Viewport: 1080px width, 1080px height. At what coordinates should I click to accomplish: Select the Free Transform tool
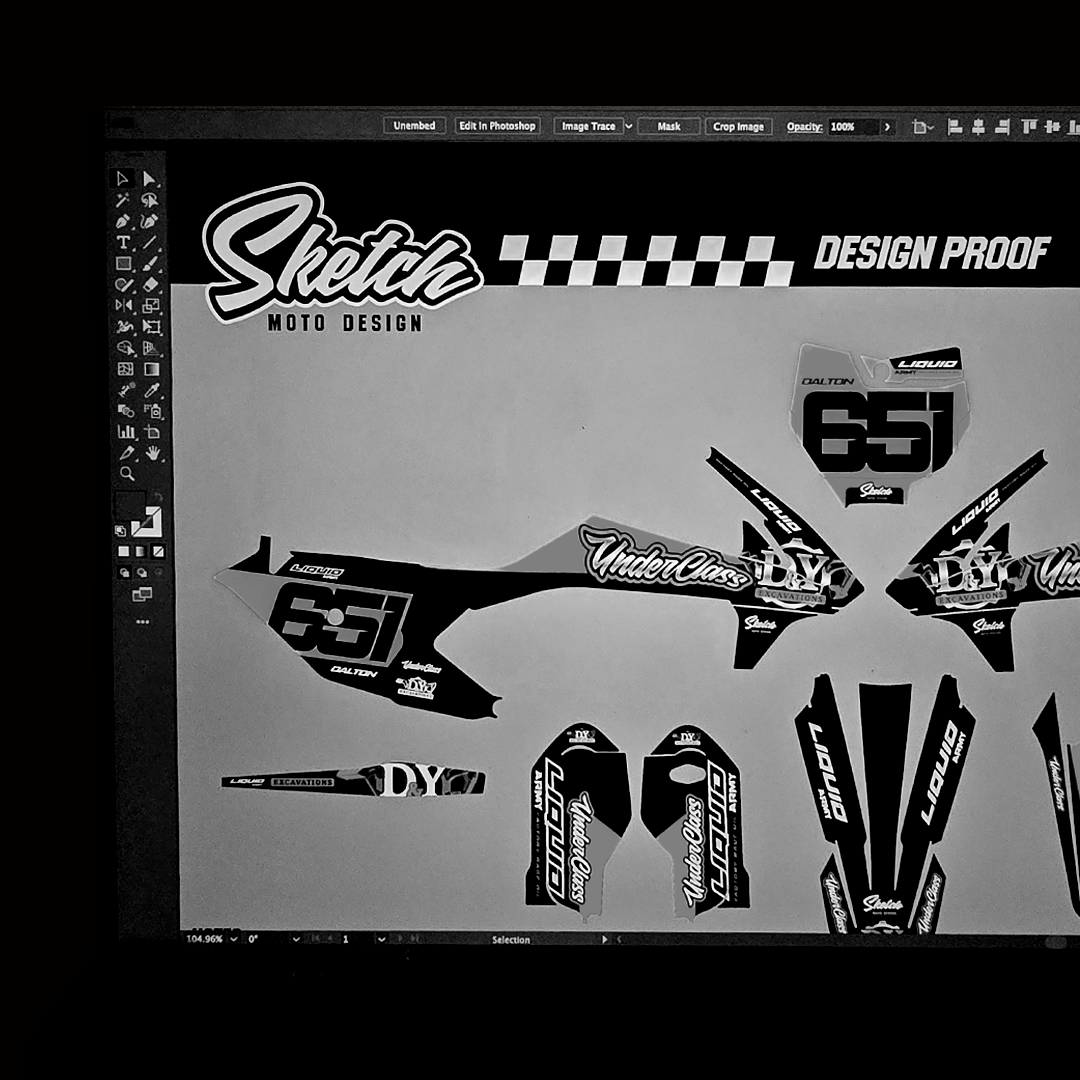point(152,326)
